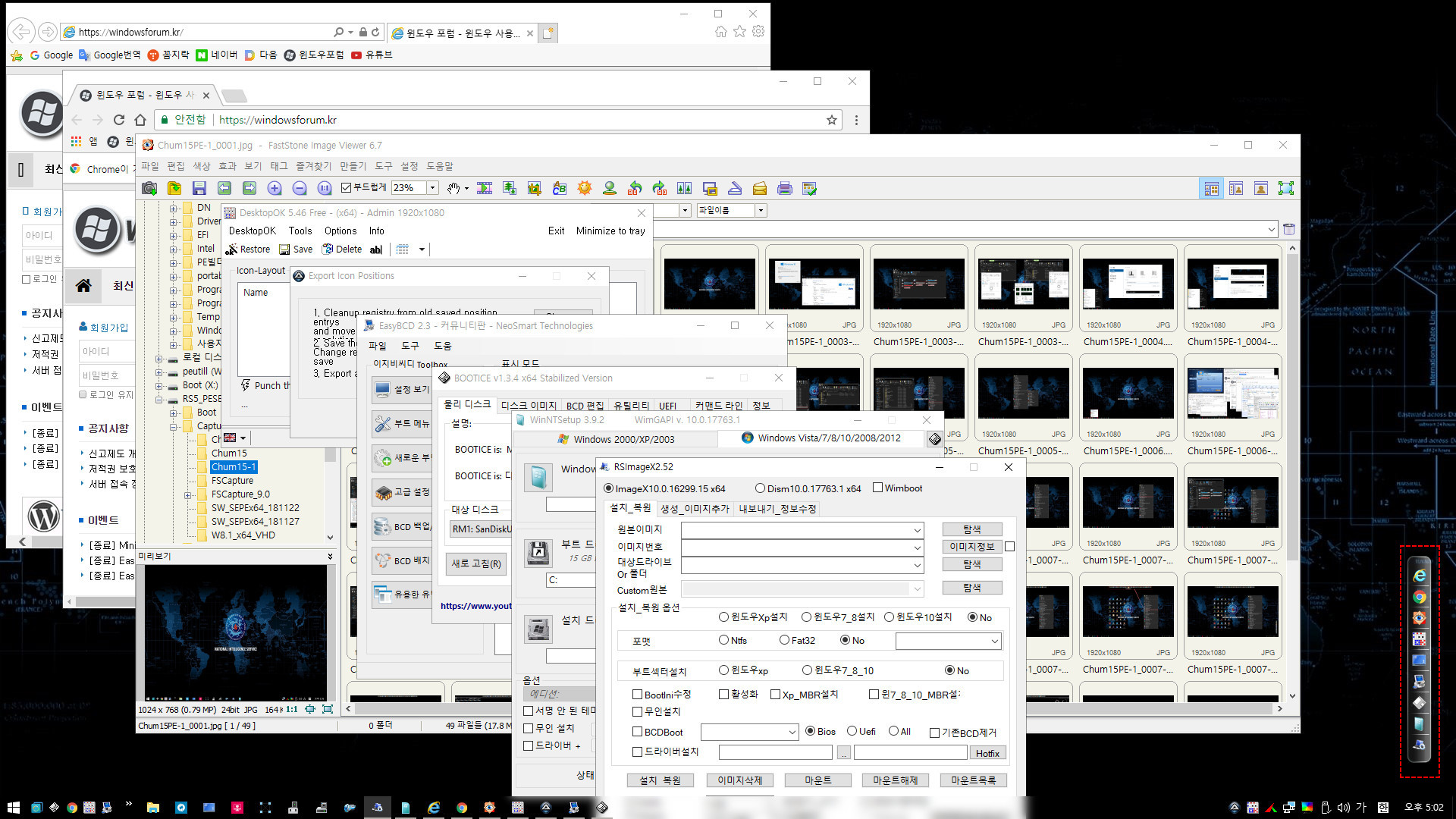Open File Explorer from taskbar
This screenshot has height=819, width=1456.
[153, 808]
